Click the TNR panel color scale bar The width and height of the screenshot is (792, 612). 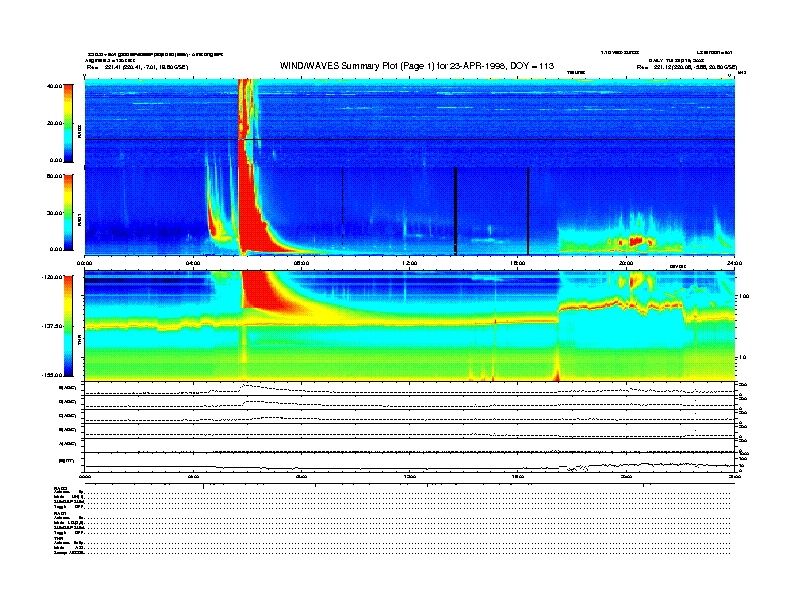pos(68,326)
